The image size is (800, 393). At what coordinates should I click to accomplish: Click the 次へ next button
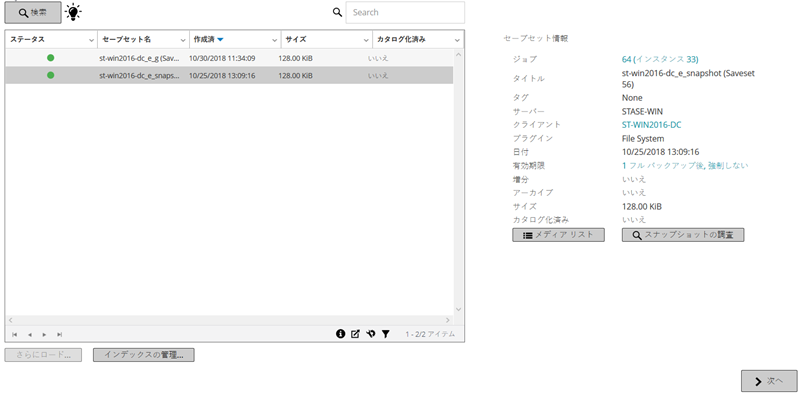point(769,381)
